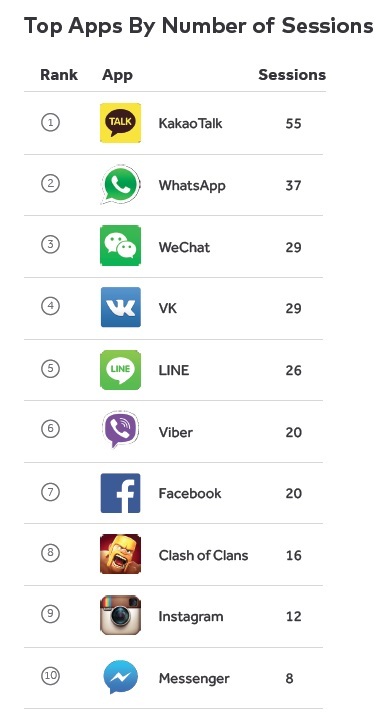Select the App column header
This screenshot has width=391, height=723.
(x=117, y=75)
